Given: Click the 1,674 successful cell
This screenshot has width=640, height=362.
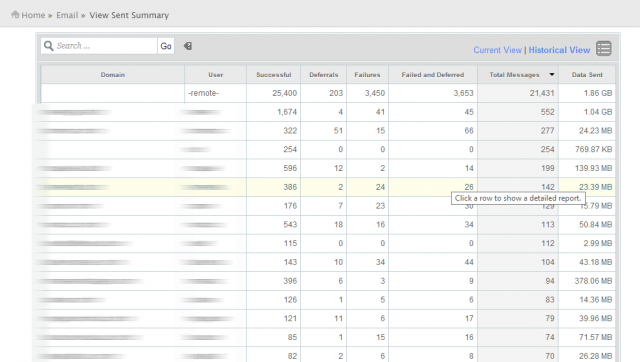Looking at the screenshot, I should [273, 112].
